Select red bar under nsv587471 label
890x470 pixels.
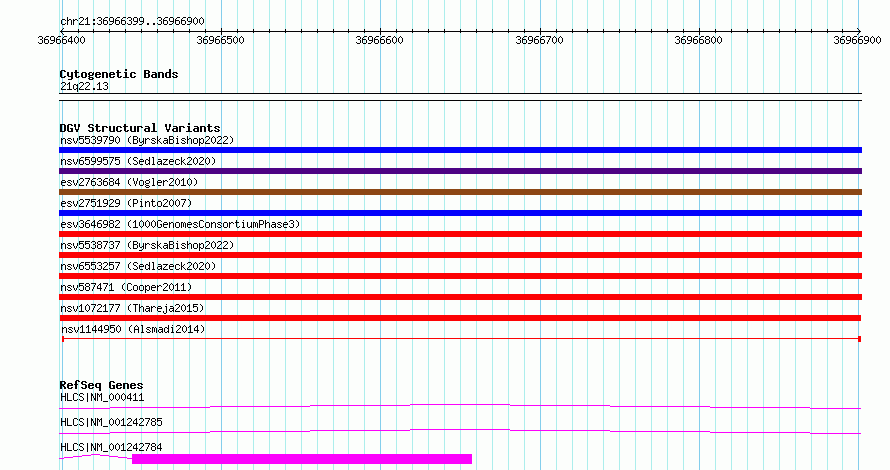(460, 297)
